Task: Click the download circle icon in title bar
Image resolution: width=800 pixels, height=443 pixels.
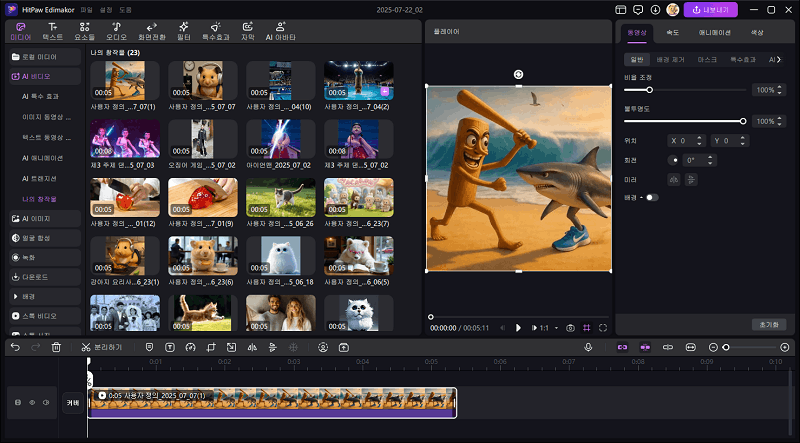Action: 655,10
